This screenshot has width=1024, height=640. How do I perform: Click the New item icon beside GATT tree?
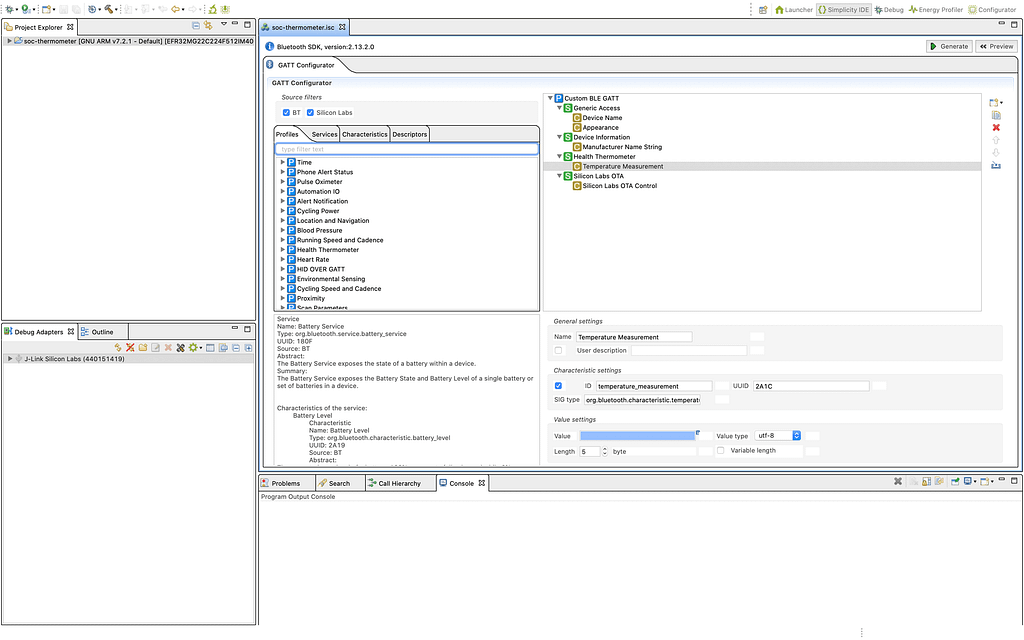pos(995,103)
